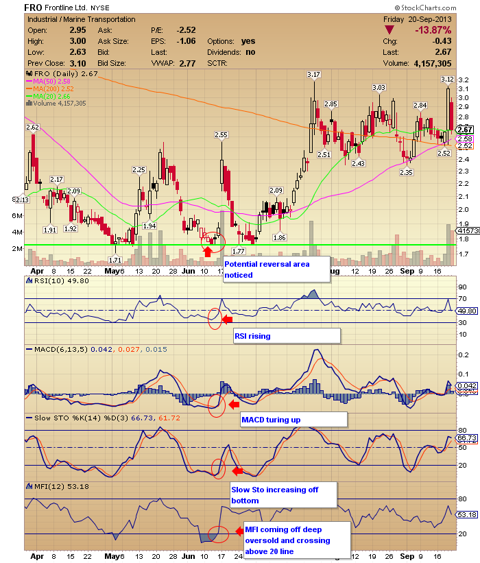Click the RSI rising note
The width and height of the screenshot is (480, 563).
coord(286,336)
